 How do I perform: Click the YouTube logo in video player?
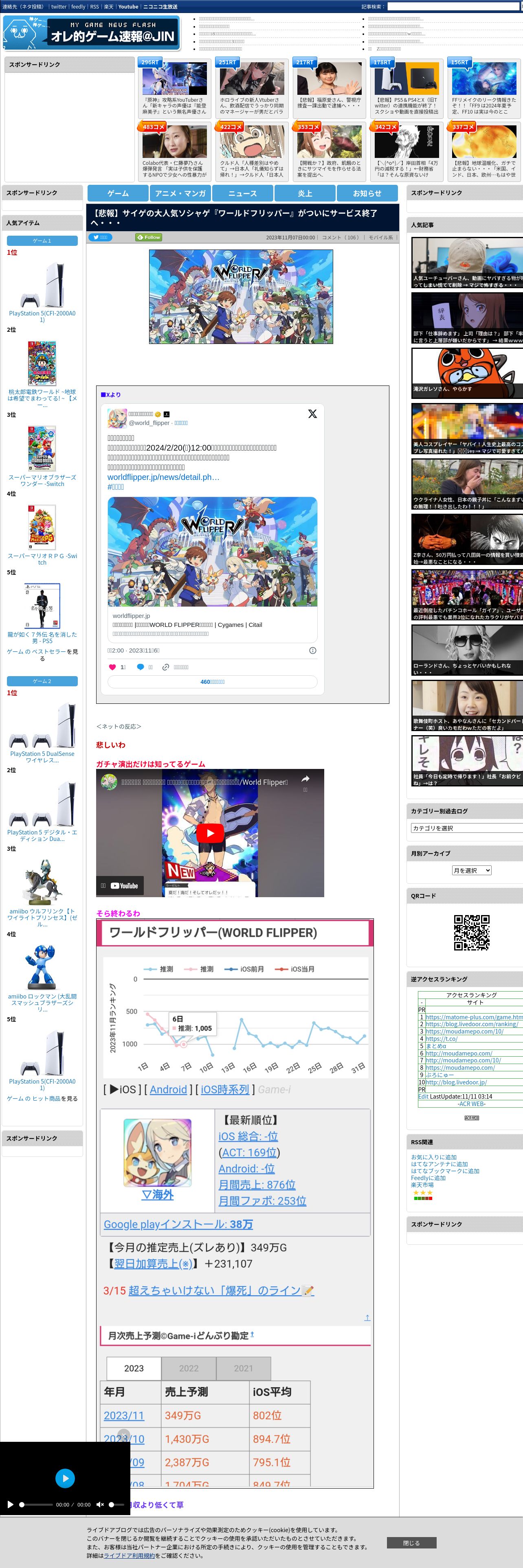coord(124,886)
